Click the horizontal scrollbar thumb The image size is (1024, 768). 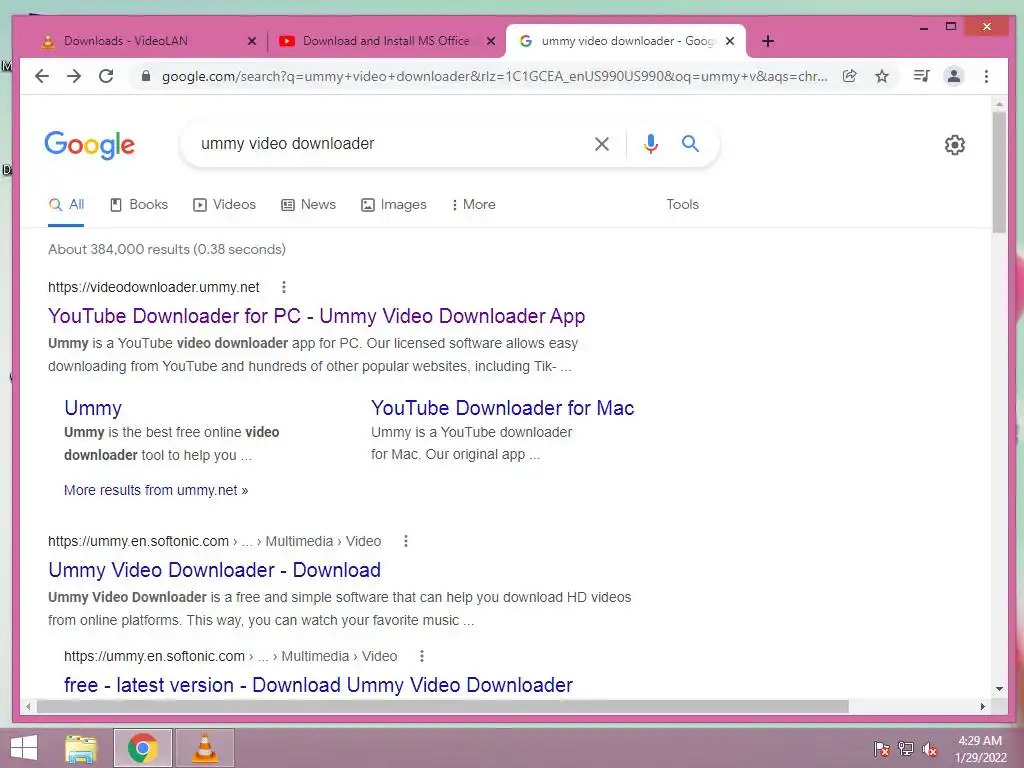click(x=442, y=707)
